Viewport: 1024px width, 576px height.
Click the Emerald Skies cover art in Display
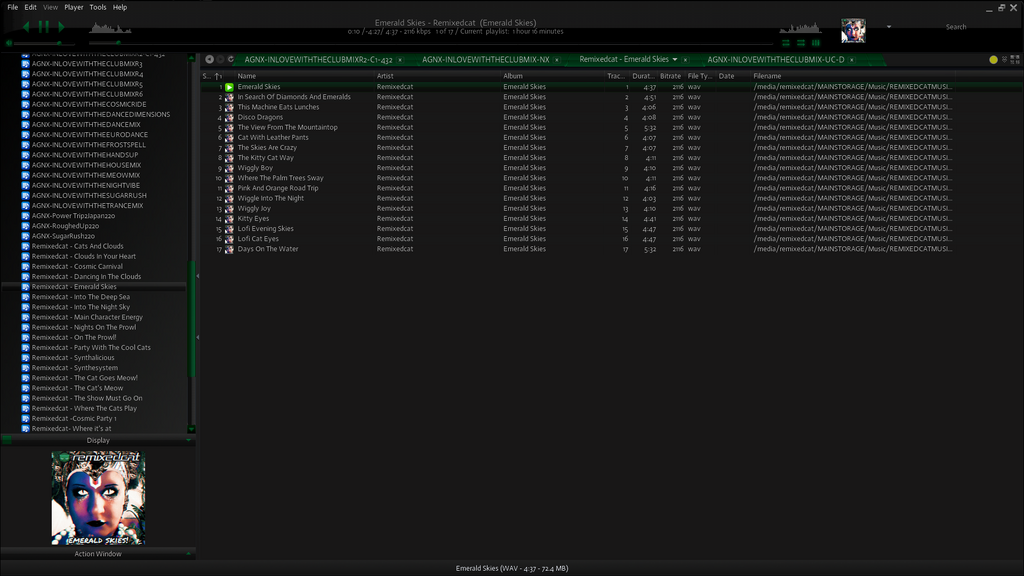98,498
